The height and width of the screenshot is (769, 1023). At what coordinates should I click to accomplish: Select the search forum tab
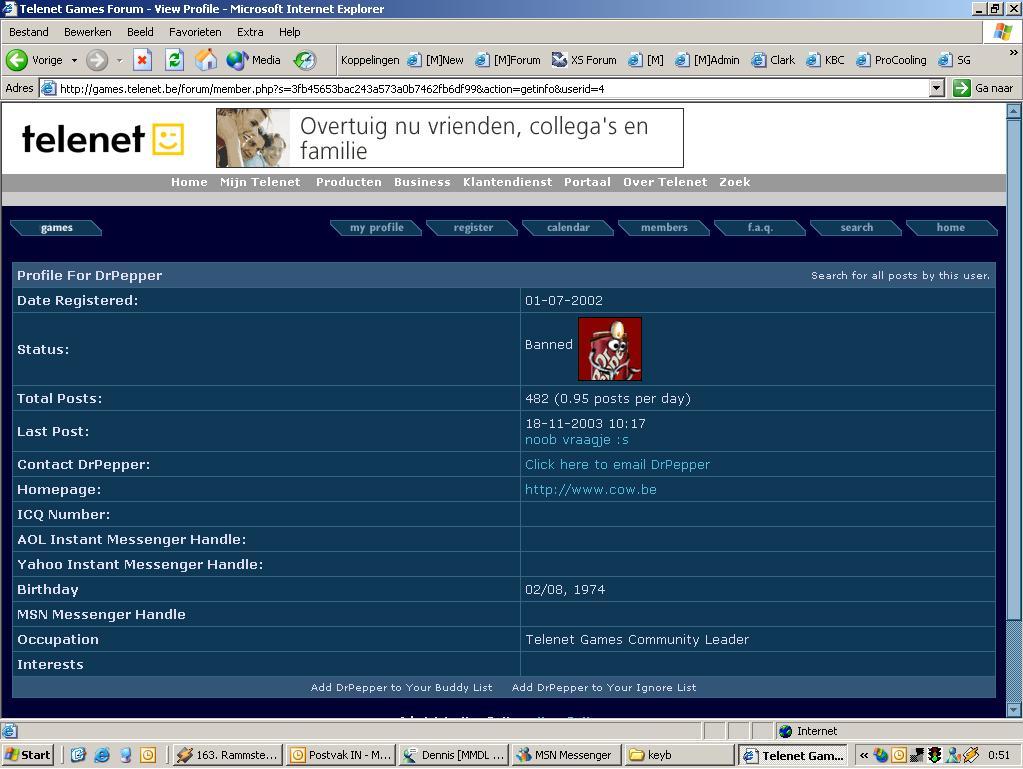[x=856, y=228]
